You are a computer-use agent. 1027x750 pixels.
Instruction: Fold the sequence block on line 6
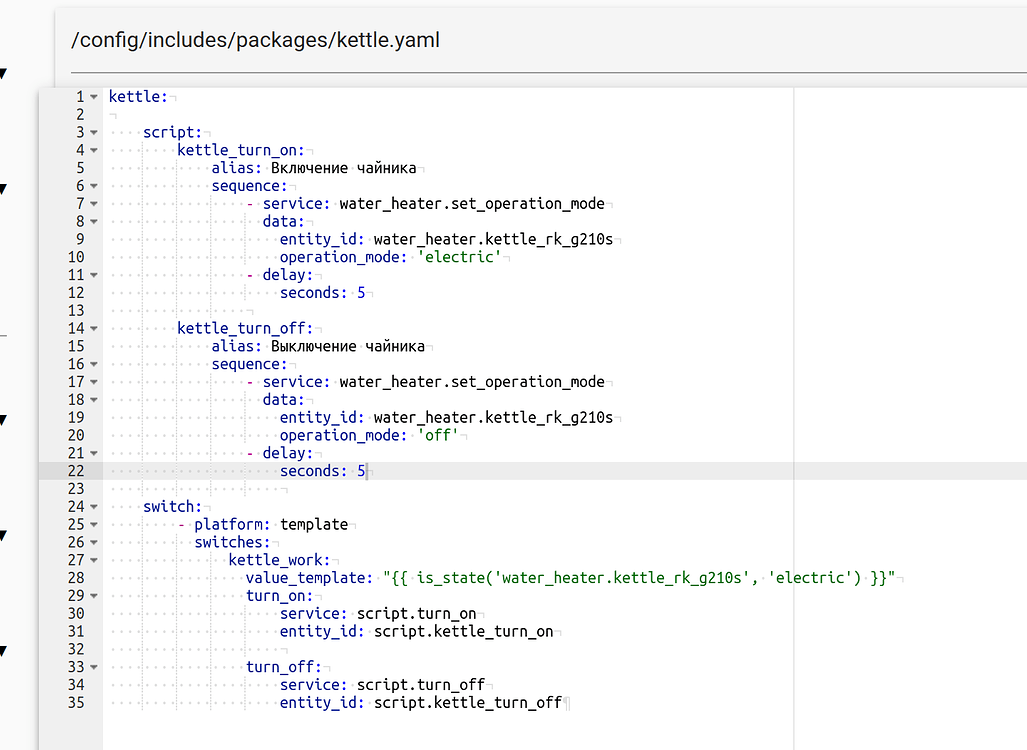[94, 186]
